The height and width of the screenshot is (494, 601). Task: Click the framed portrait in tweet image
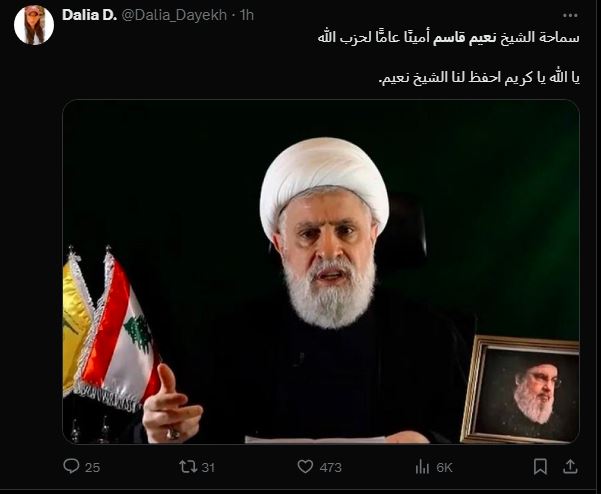(x=521, y=389)
